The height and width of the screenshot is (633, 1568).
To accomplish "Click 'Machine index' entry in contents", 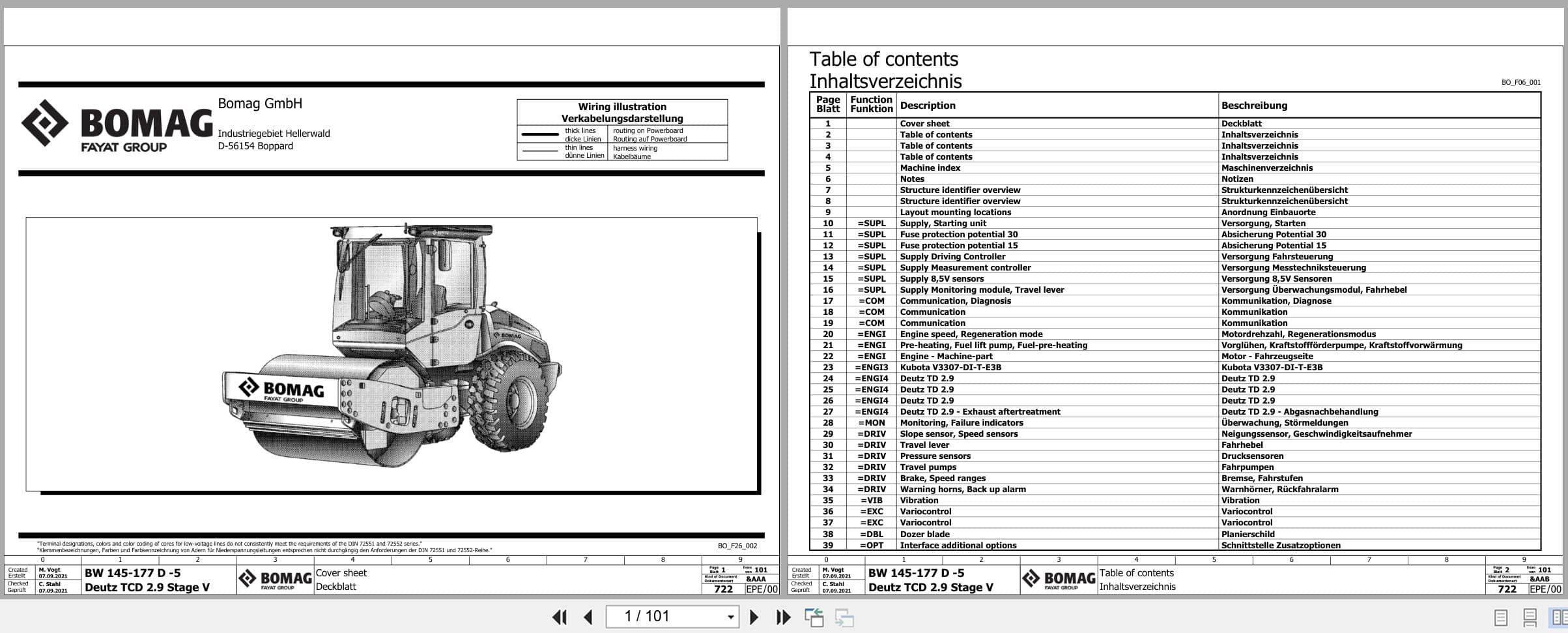I will (x=930, y=168).
